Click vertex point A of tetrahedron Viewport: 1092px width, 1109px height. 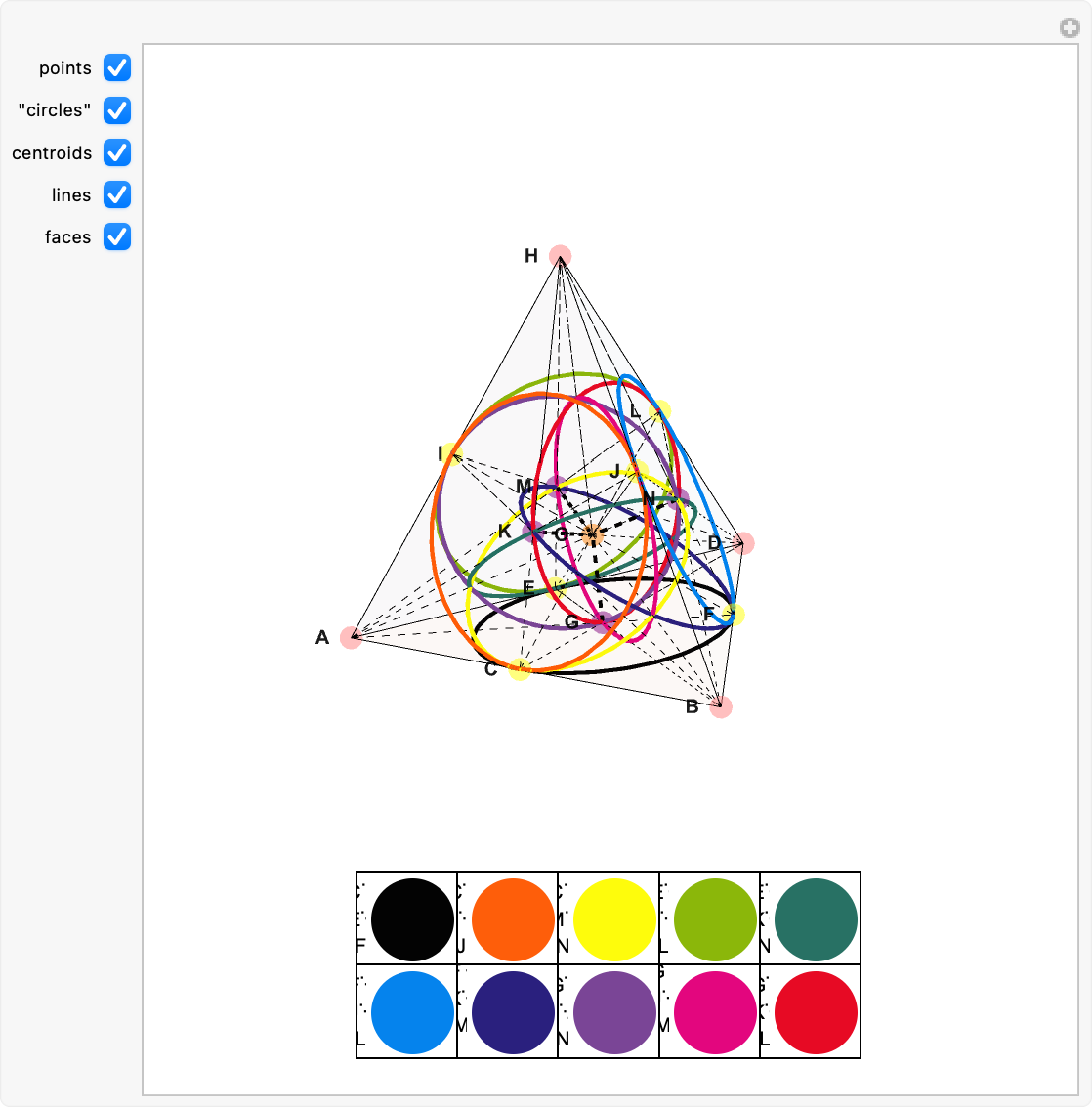tap(352, 637)
